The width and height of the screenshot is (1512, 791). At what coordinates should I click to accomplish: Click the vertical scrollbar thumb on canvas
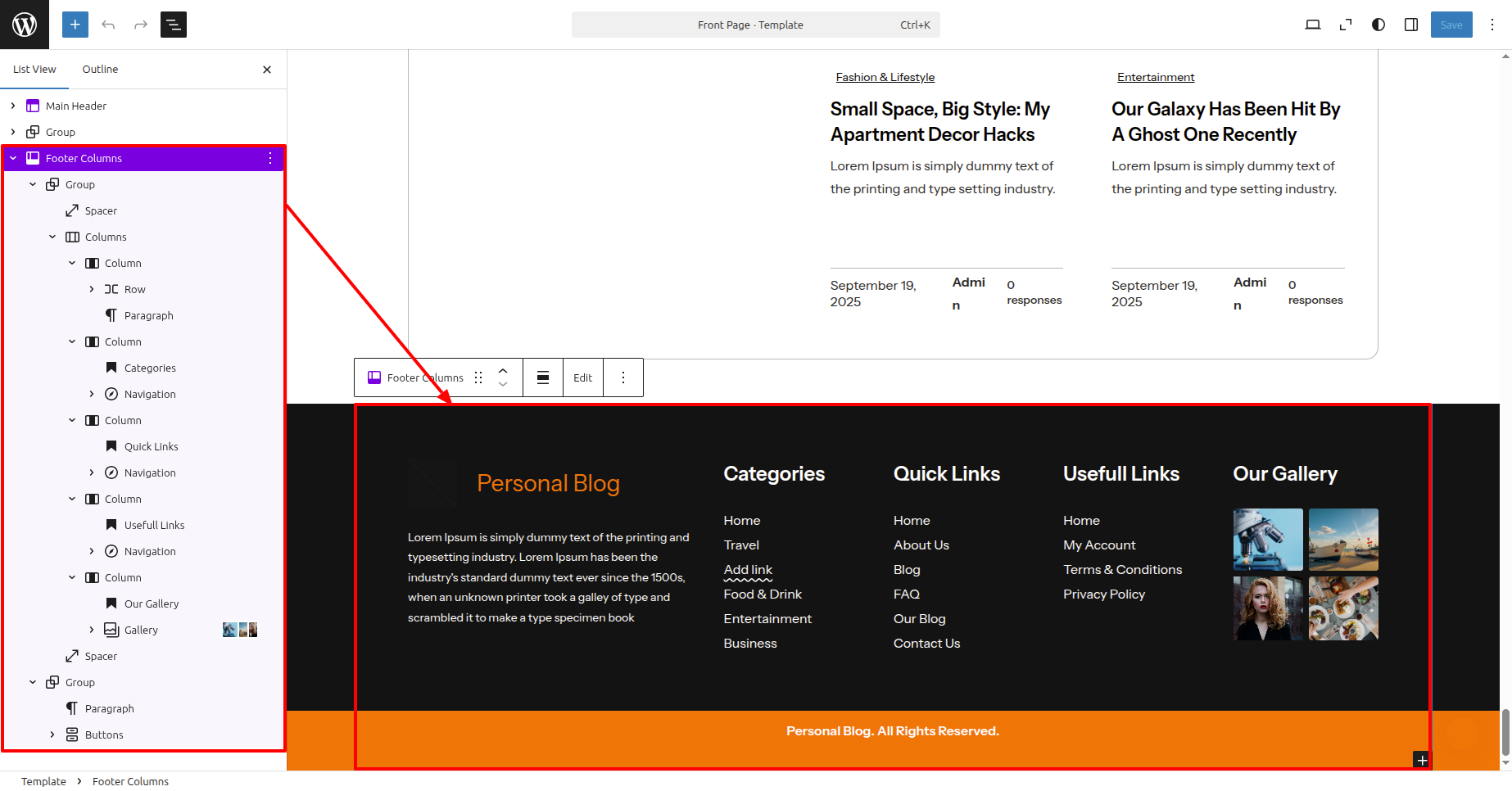tap(1505, 731)
